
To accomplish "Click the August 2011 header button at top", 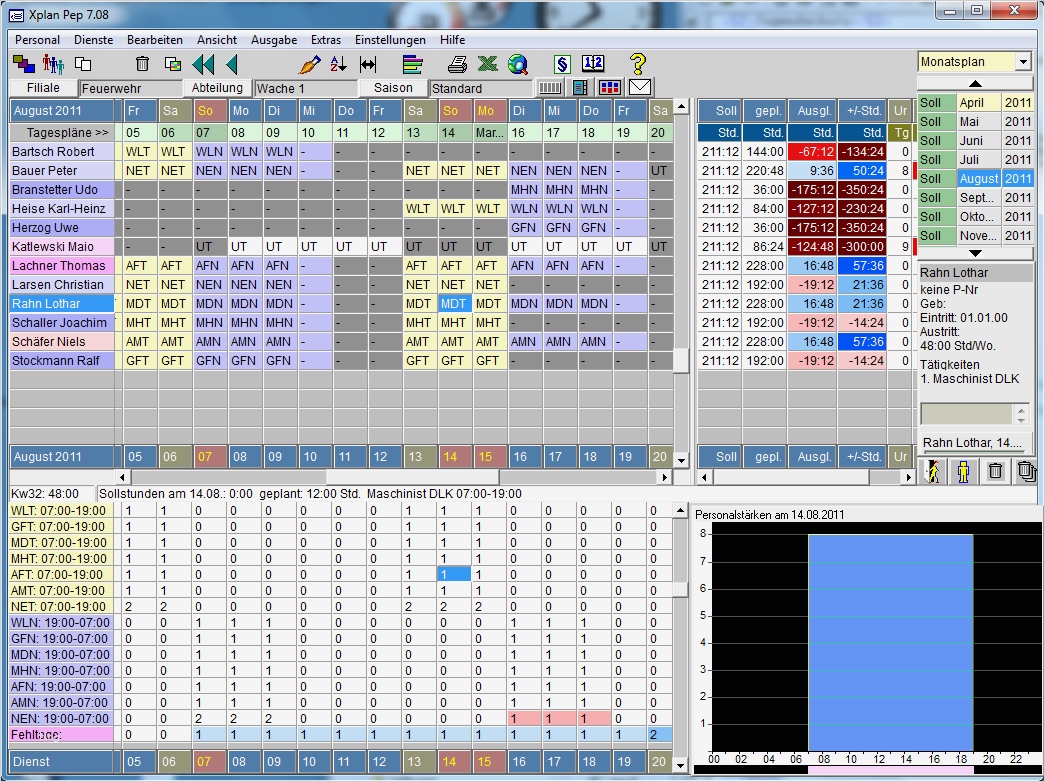I will coord(61,111).
